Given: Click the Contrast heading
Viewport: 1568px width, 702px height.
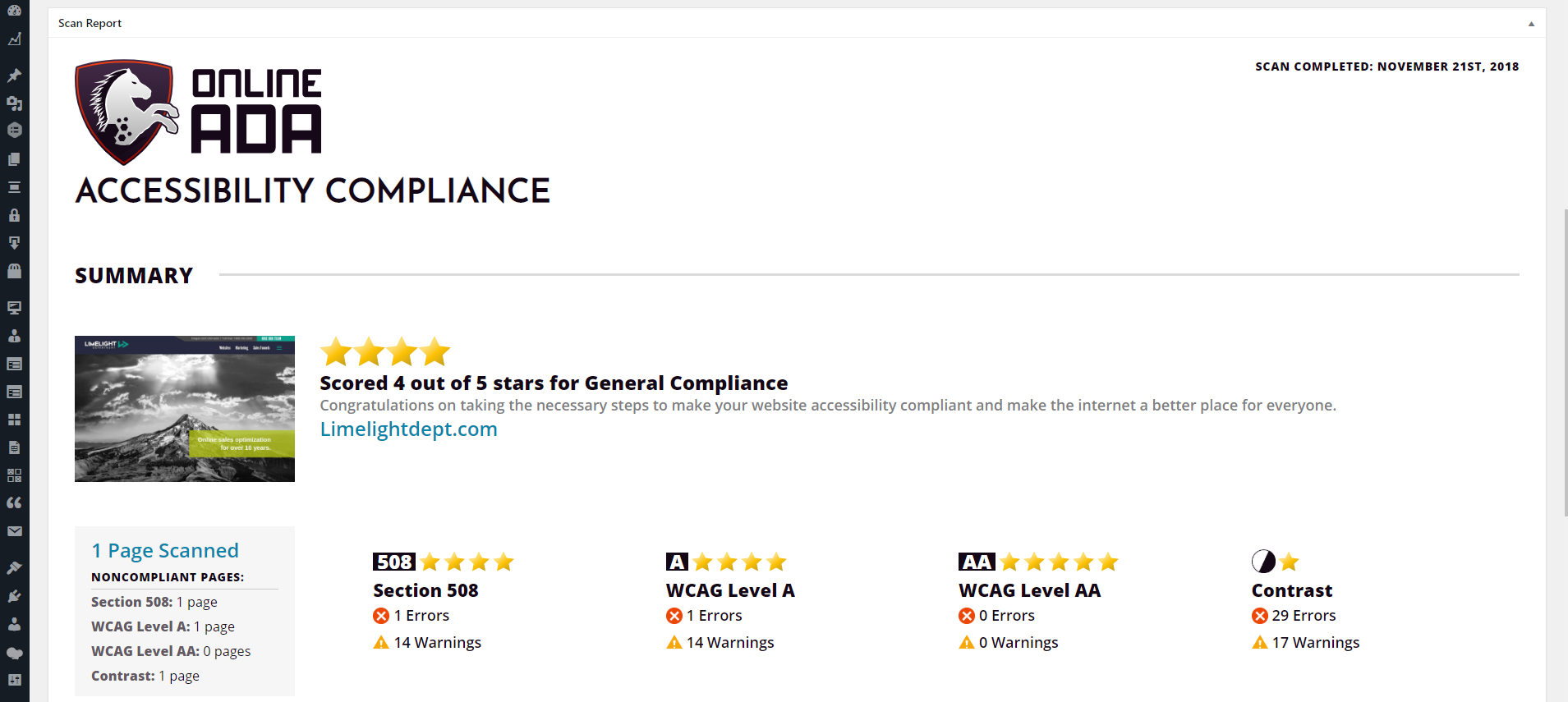Looking at the screenshot, I should (1291, 590).
